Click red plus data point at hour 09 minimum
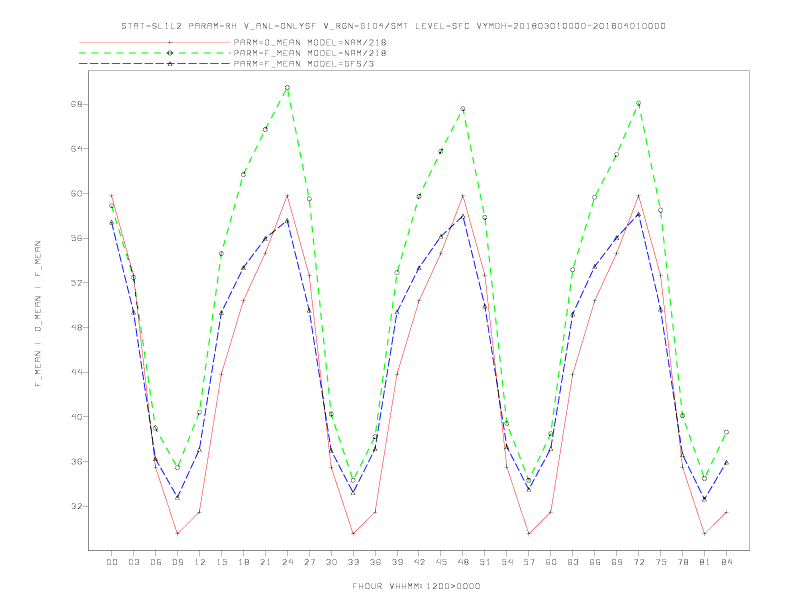 click(177, 533)
